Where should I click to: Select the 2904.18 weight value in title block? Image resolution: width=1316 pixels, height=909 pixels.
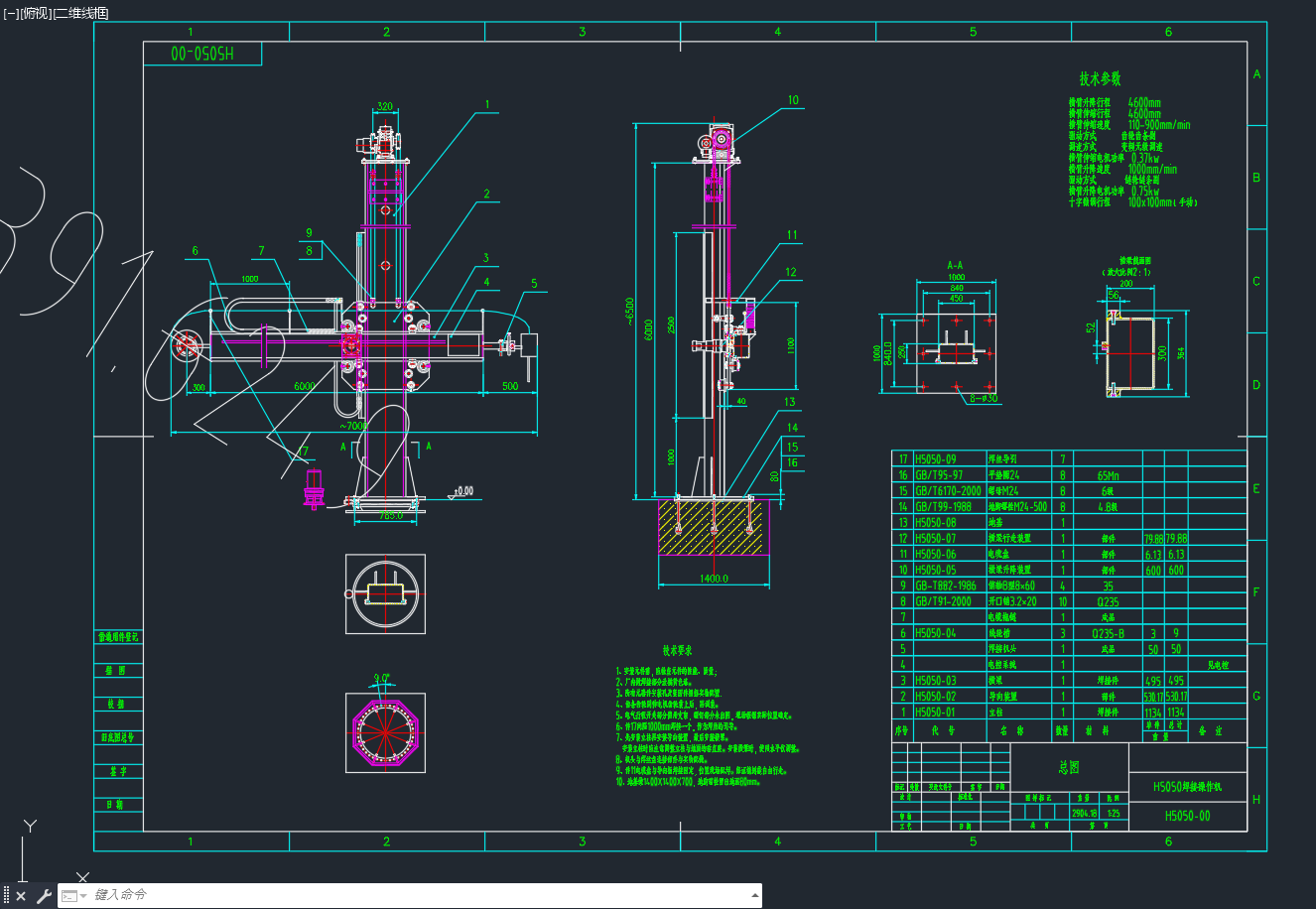pyautogui.click(x=1085, y=813)
